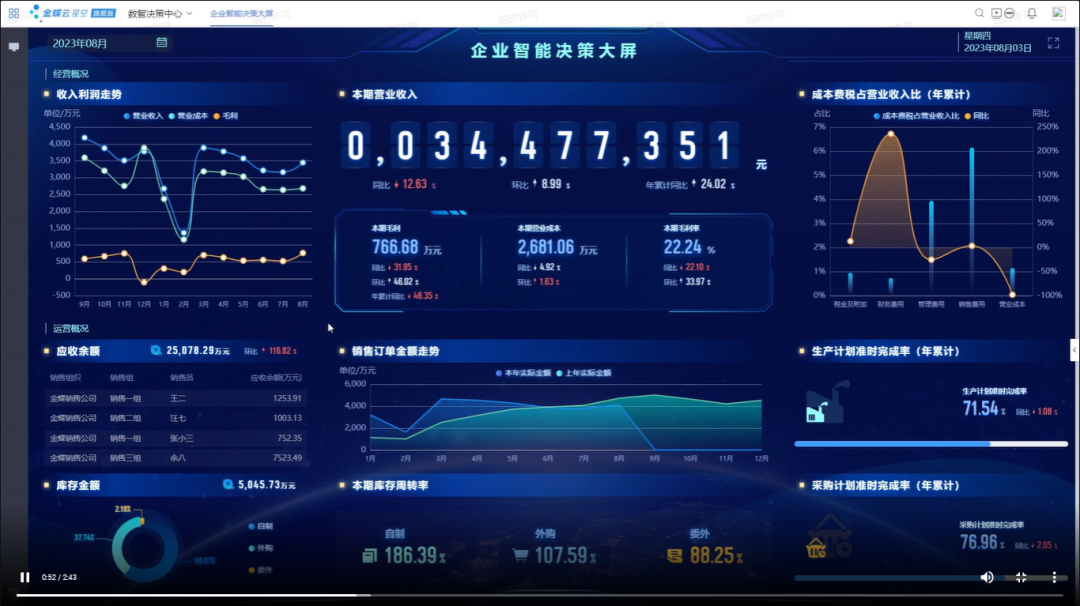Seek using the video progress bar
The width and height of the screenshot is (1080, 606).
click(x=540, y=595)
